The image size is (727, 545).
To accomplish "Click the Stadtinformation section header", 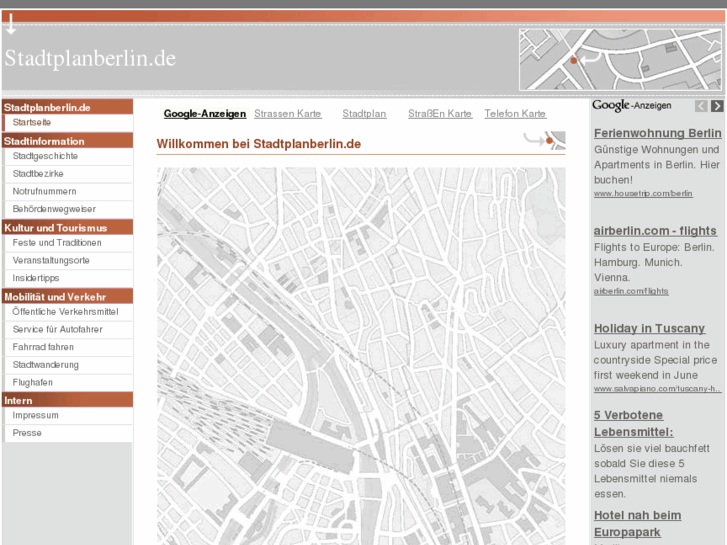I will 67,141.
